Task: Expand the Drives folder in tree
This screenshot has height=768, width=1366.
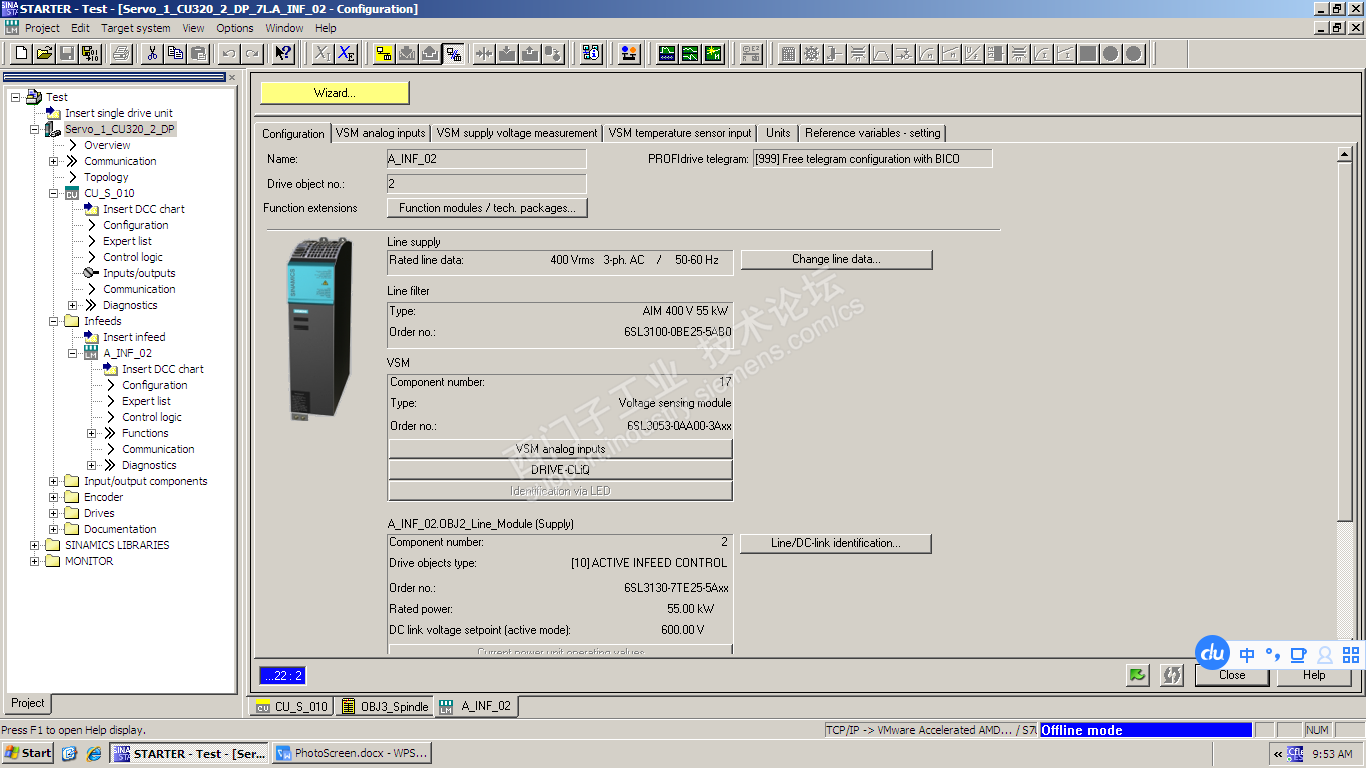Action: click(x=53, y=513)
